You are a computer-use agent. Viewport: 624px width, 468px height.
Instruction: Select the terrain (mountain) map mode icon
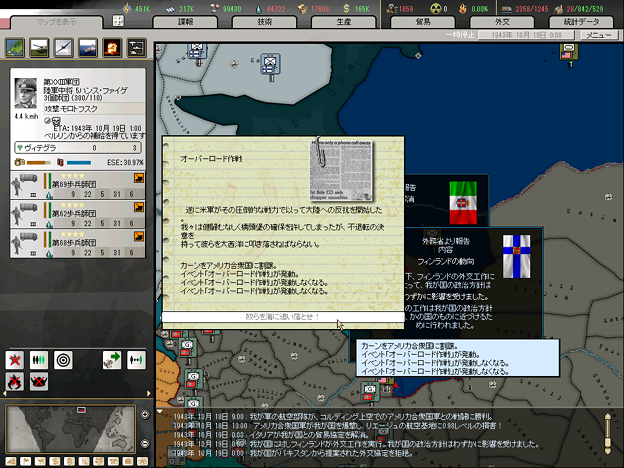(11, 461)
